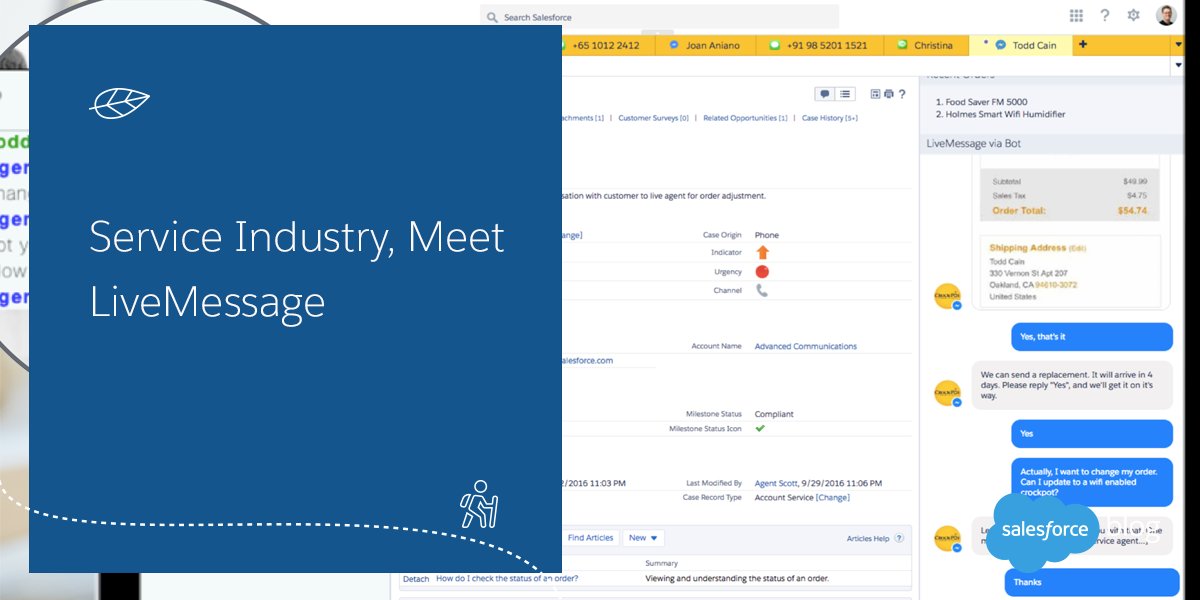Click the Search Salesforce field

coord(659,17)
